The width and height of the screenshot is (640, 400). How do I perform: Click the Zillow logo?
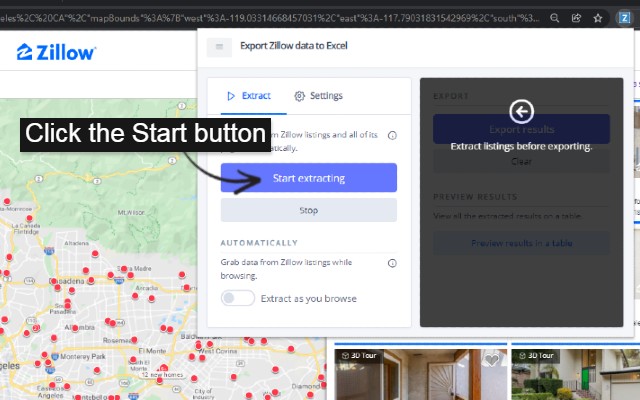(x=56, y=52)
